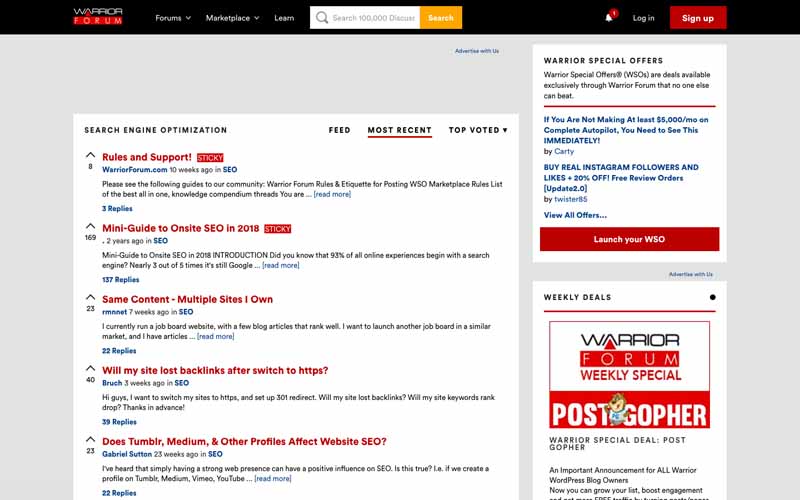Click the Weekly Deals carousel dot
The width and height of the screenshot is (800, 500).
(x=712, y=297)
